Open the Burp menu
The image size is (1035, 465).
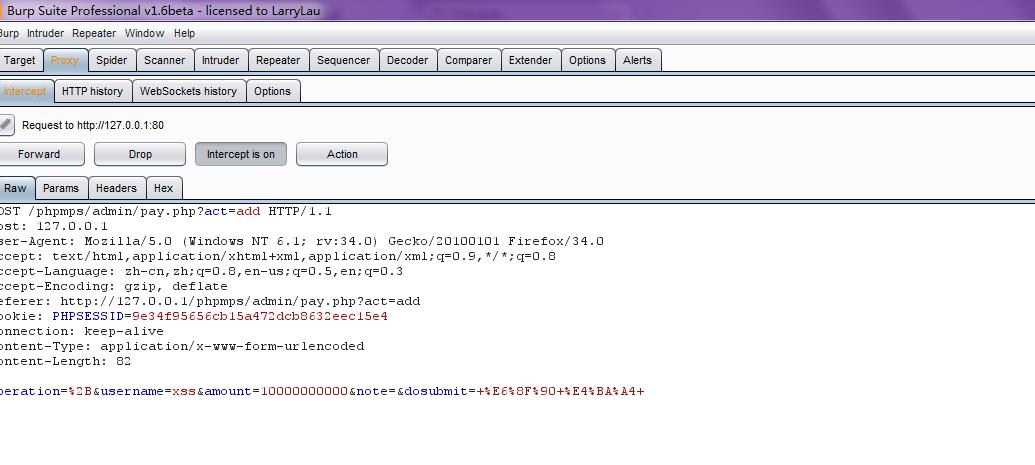pos(9,33)
